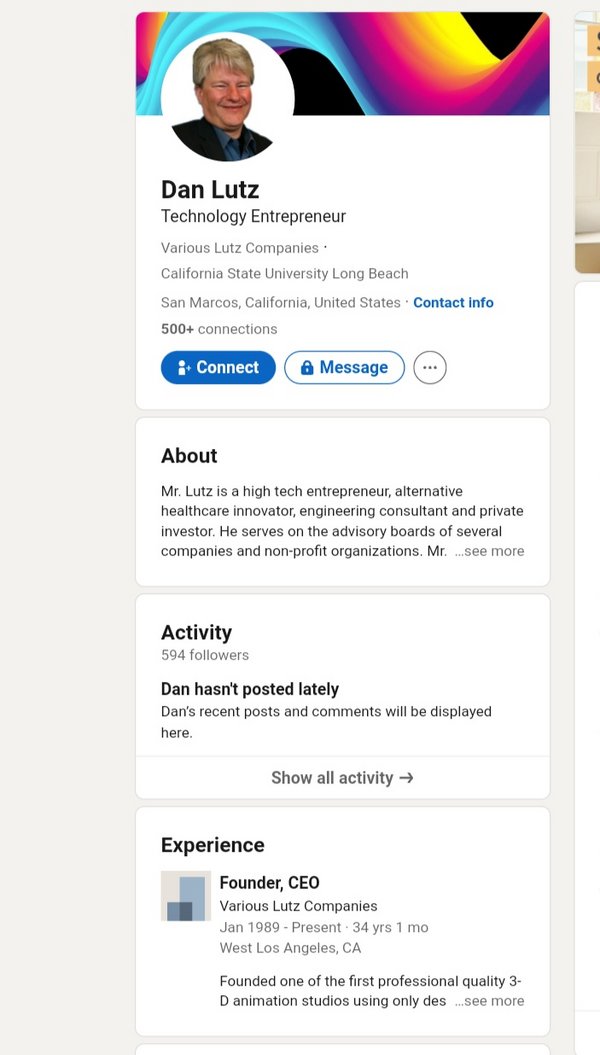Click the arrow beside Show all activity
This screenshot has width=600, height=1055.
click(406, 778)
